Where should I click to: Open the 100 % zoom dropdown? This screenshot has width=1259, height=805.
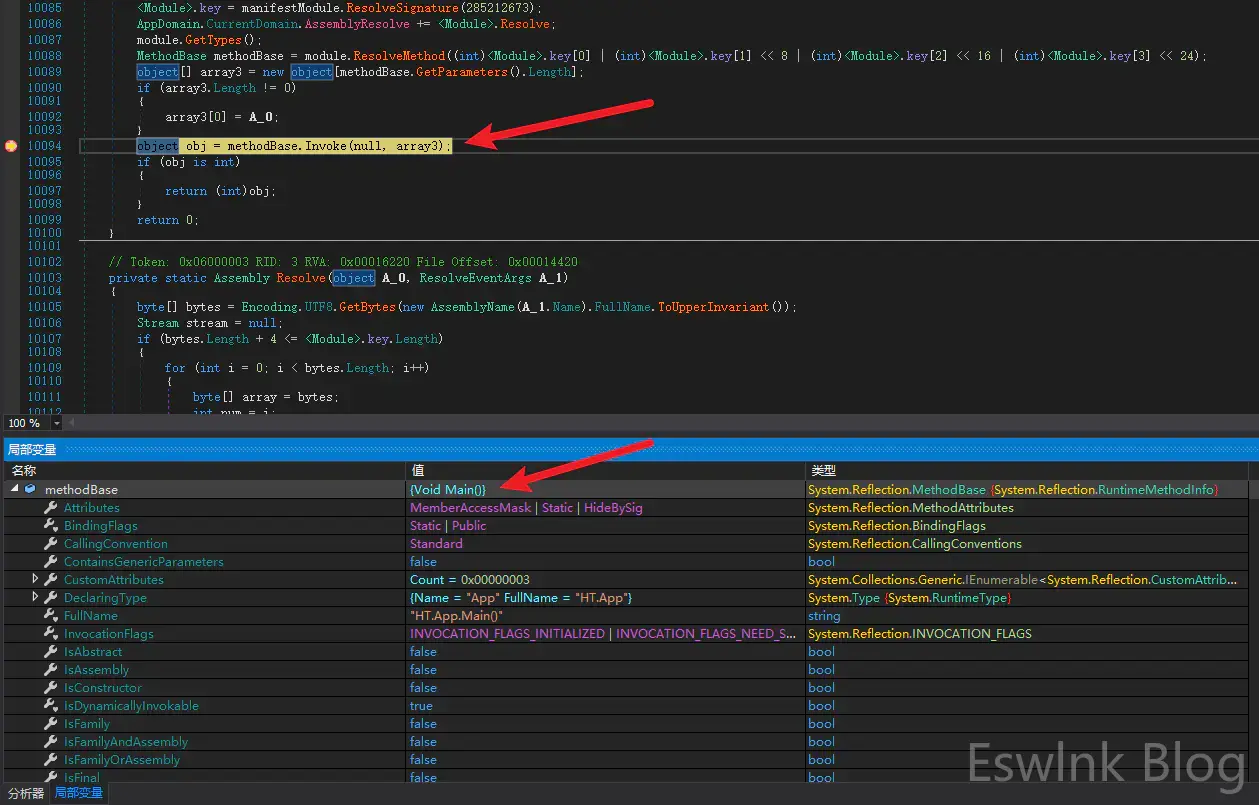56,423
